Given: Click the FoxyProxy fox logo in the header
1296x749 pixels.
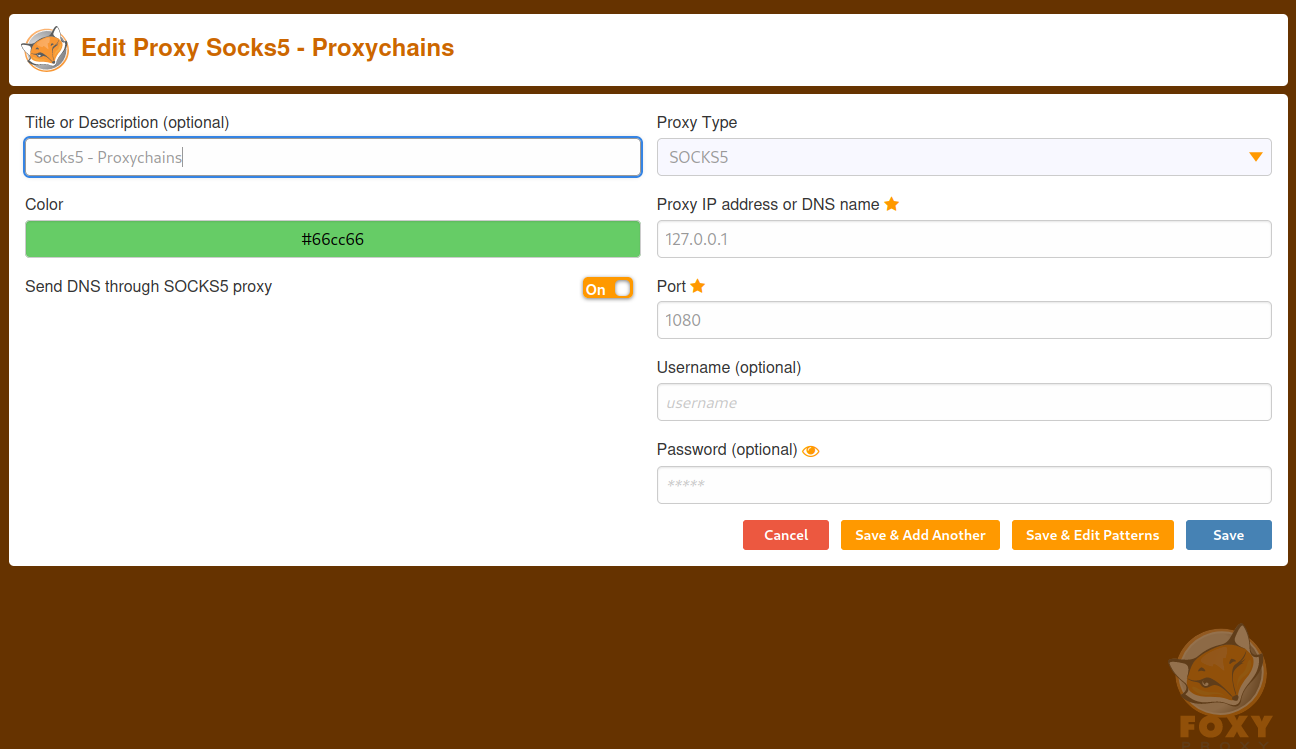Looking at the screenshot, I should (44, 48).
